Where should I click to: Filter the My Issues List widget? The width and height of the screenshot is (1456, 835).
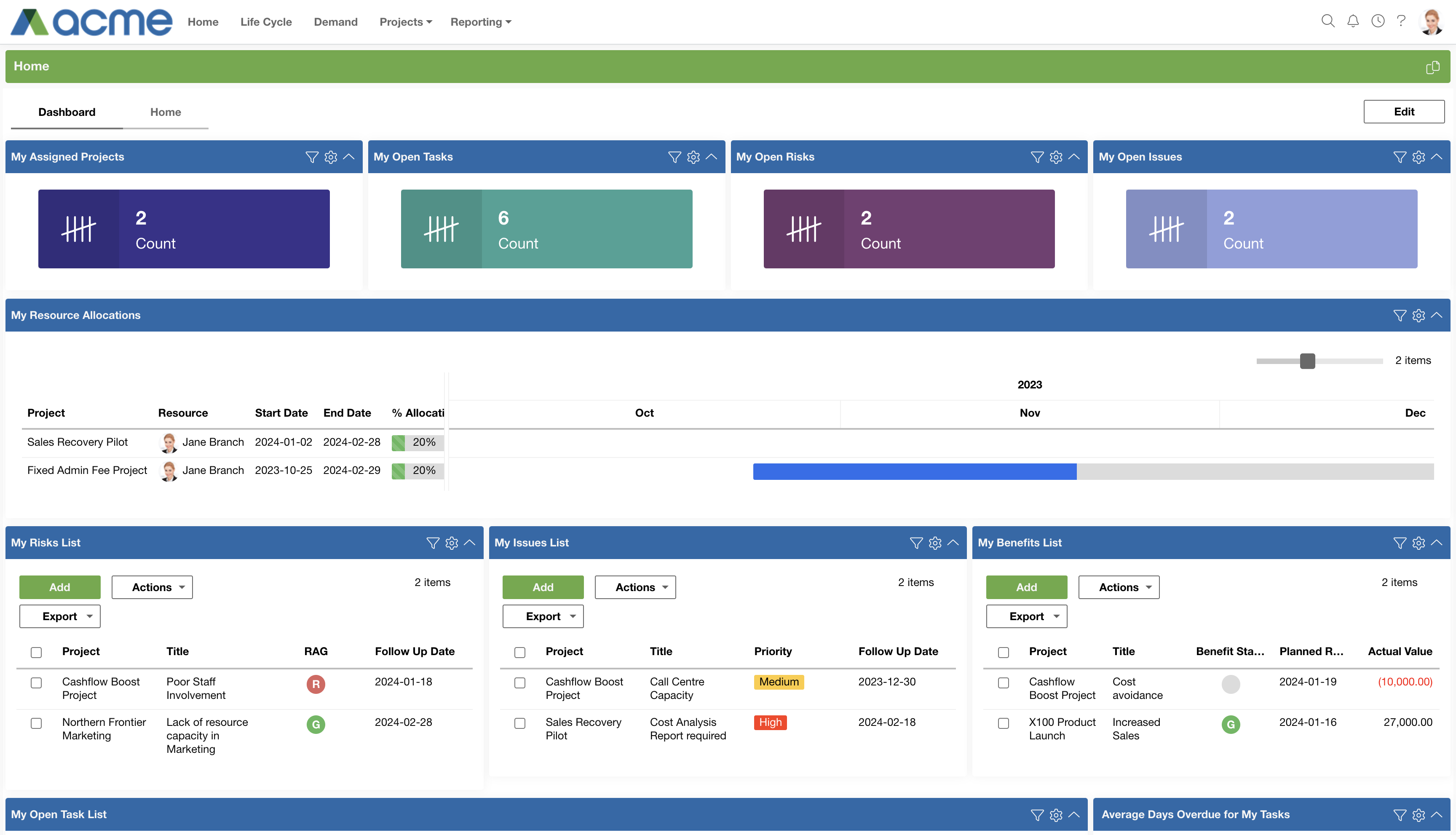pyautogui.click(x=916, y=543)
